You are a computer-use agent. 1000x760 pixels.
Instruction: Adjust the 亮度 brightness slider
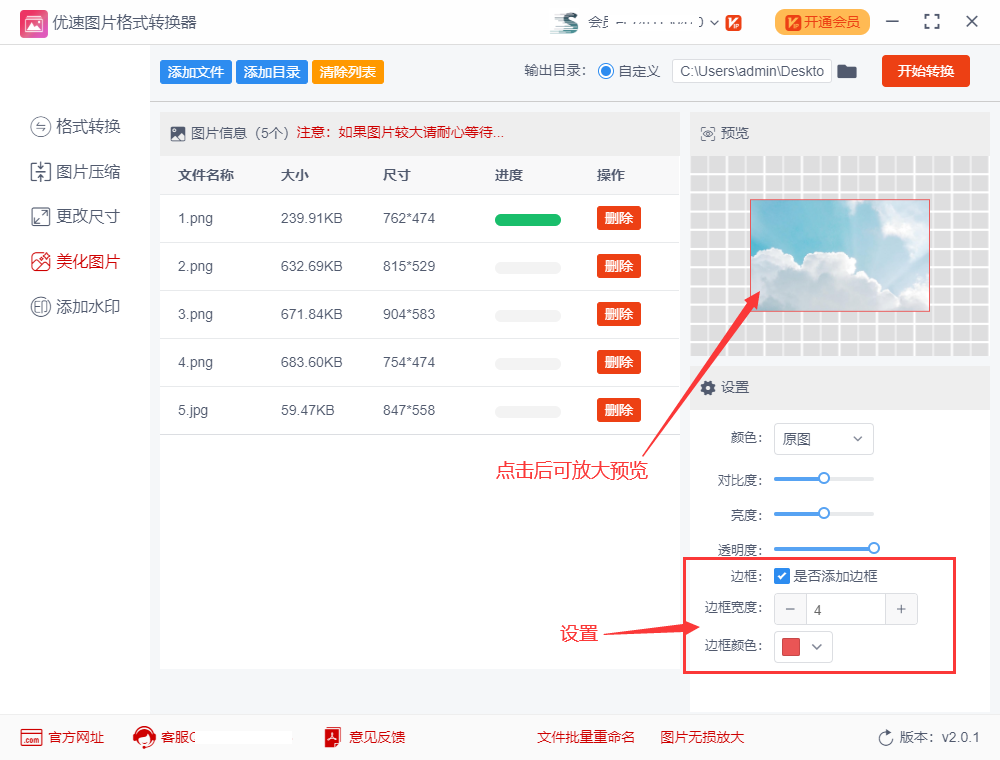point(823,514)
